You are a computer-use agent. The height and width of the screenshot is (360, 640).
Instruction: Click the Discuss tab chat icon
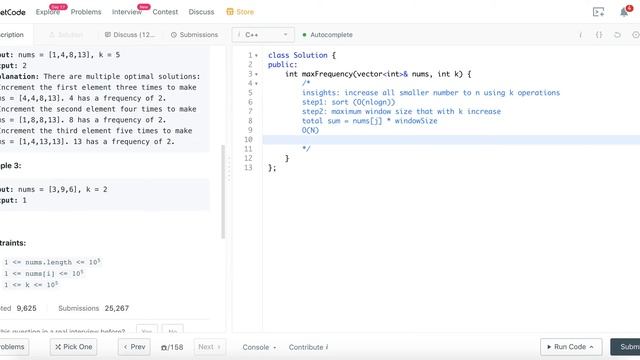108,35
